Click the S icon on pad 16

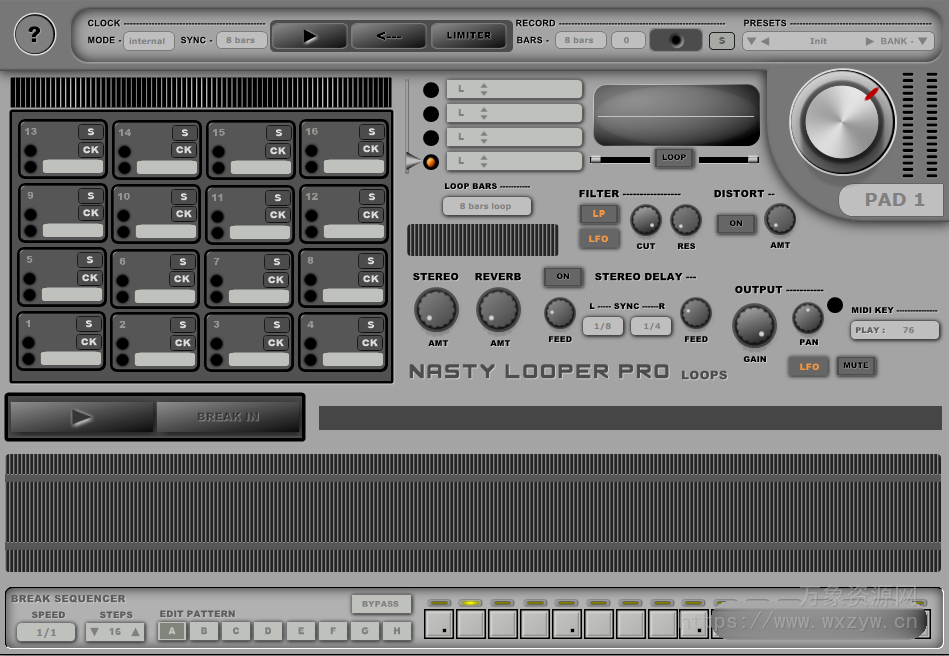(371, 131)
